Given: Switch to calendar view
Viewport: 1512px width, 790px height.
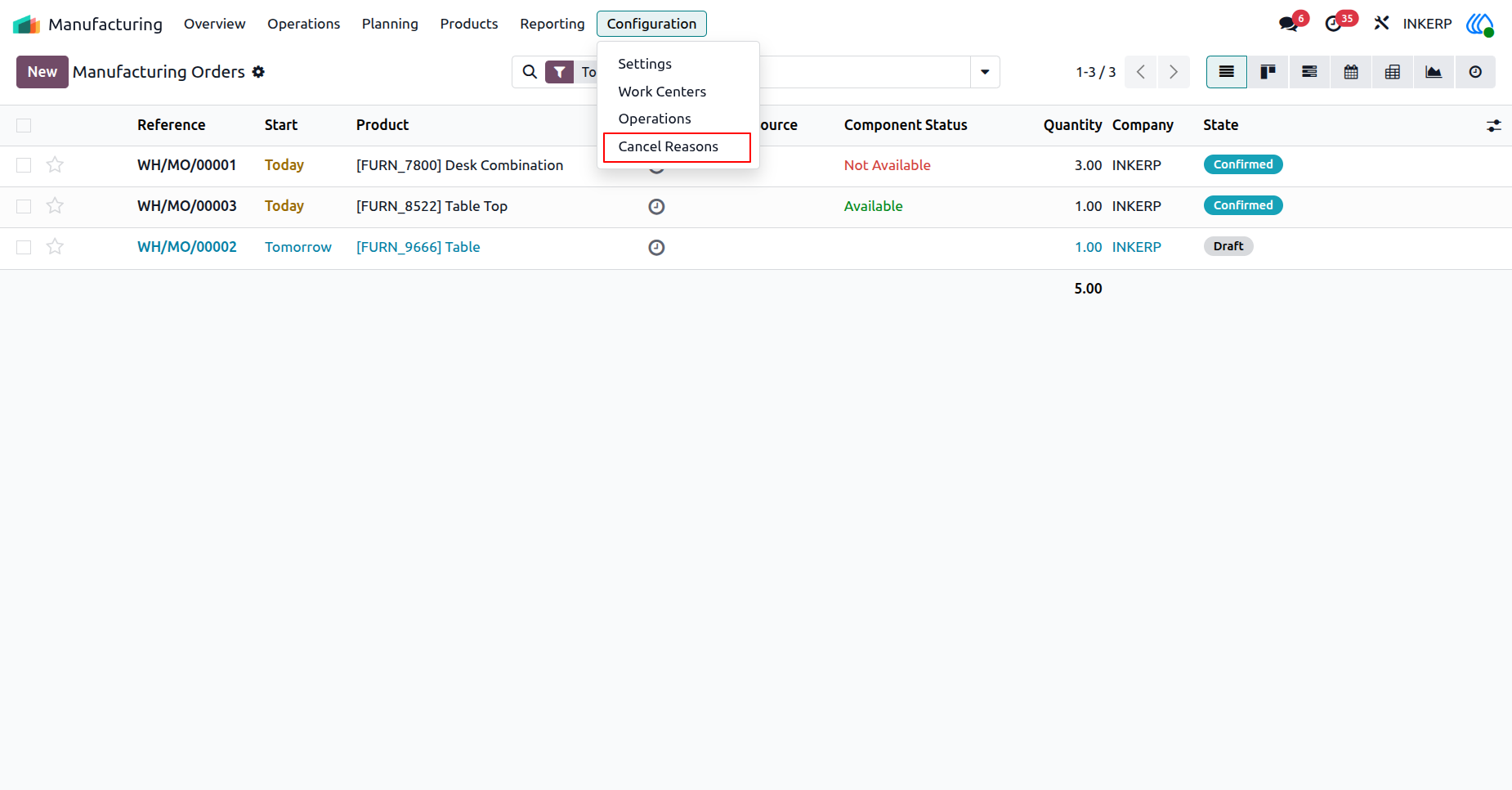Looking at the screenshot, I should 1351,72.
